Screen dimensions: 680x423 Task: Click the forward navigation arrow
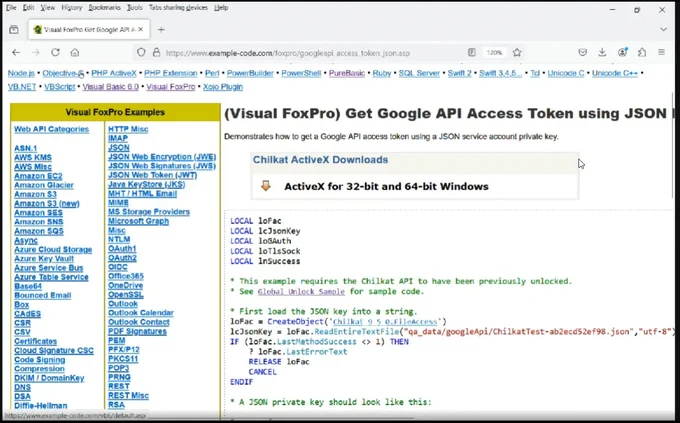[36, 52]
